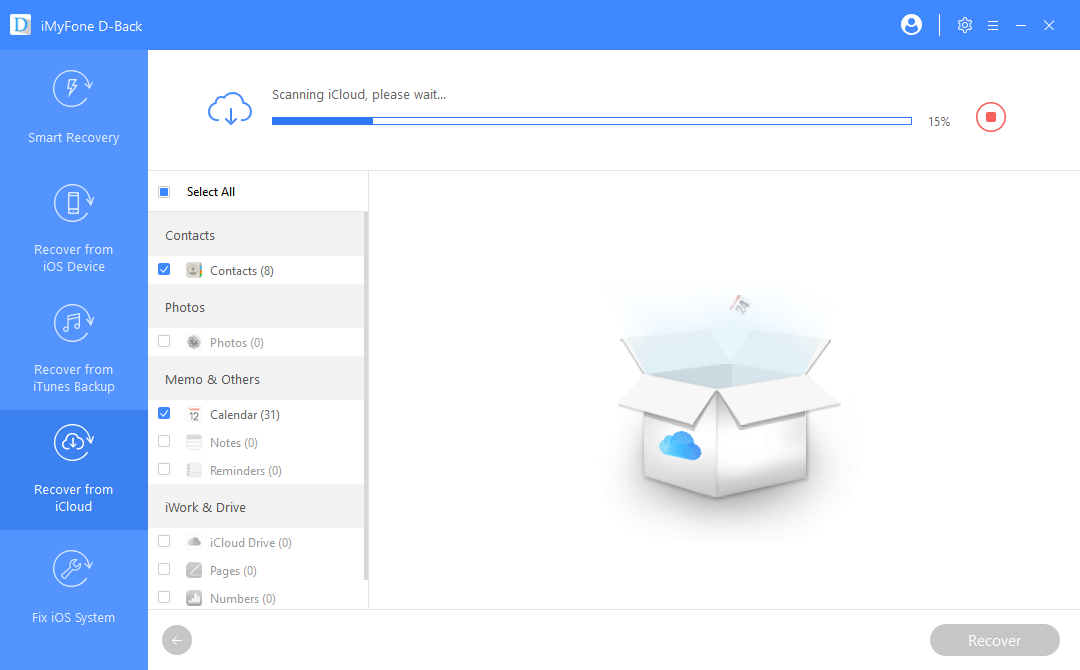The height and width of the screenshot is (670, 1080).
Task: Click the Contacts address book icon
Action: click(x=194, y=271)
